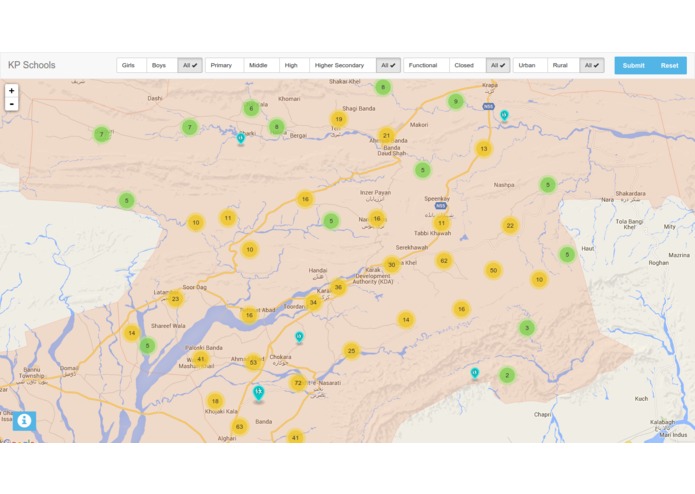Open the green cluster labeled 6
Viewport: 695px width, 494px height.
coord(251,108)
